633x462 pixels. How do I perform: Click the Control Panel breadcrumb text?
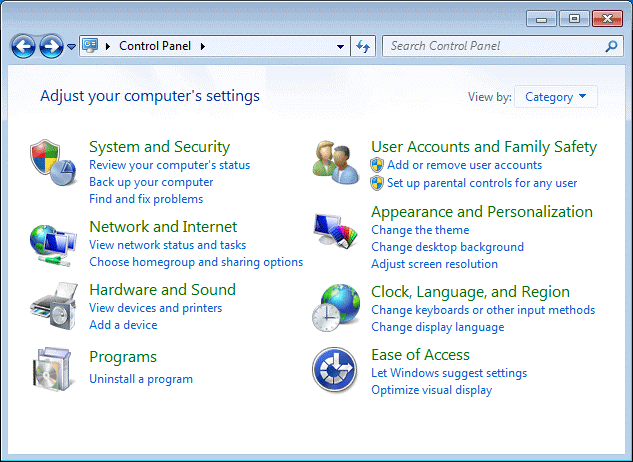pyautogui.click(x=155, y=46)
